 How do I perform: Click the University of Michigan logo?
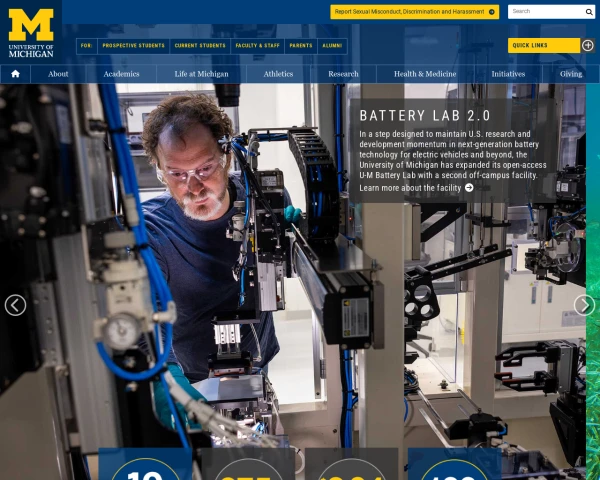(x=31, y=33)
